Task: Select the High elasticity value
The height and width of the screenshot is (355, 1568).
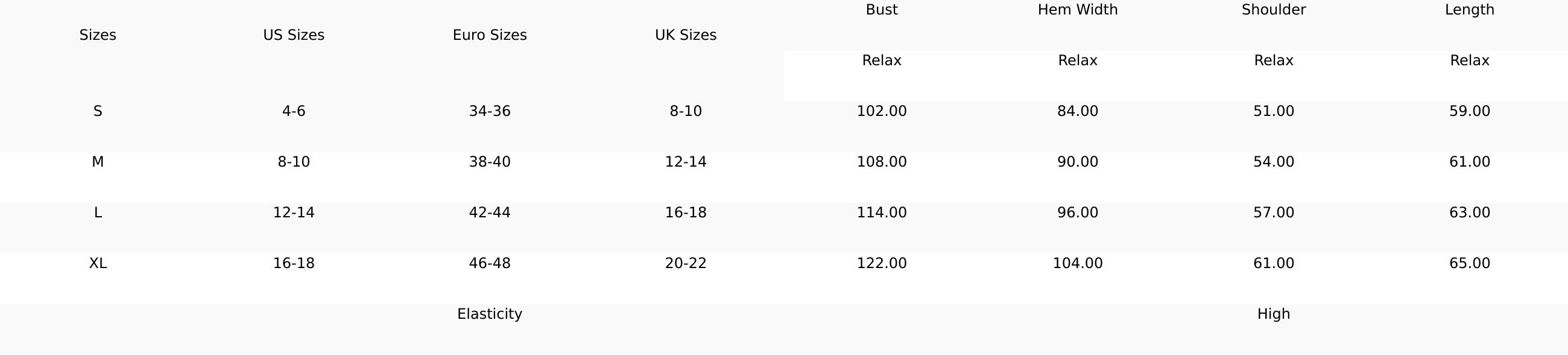Action: tap(1273, 313)
